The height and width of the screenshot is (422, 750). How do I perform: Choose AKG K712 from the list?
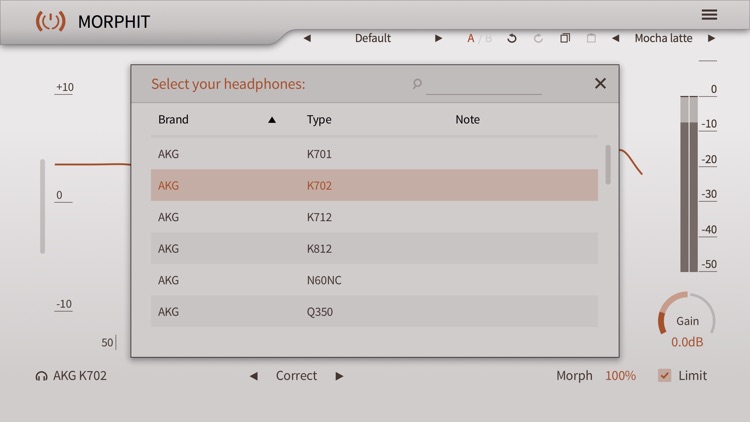click(374, 217)
